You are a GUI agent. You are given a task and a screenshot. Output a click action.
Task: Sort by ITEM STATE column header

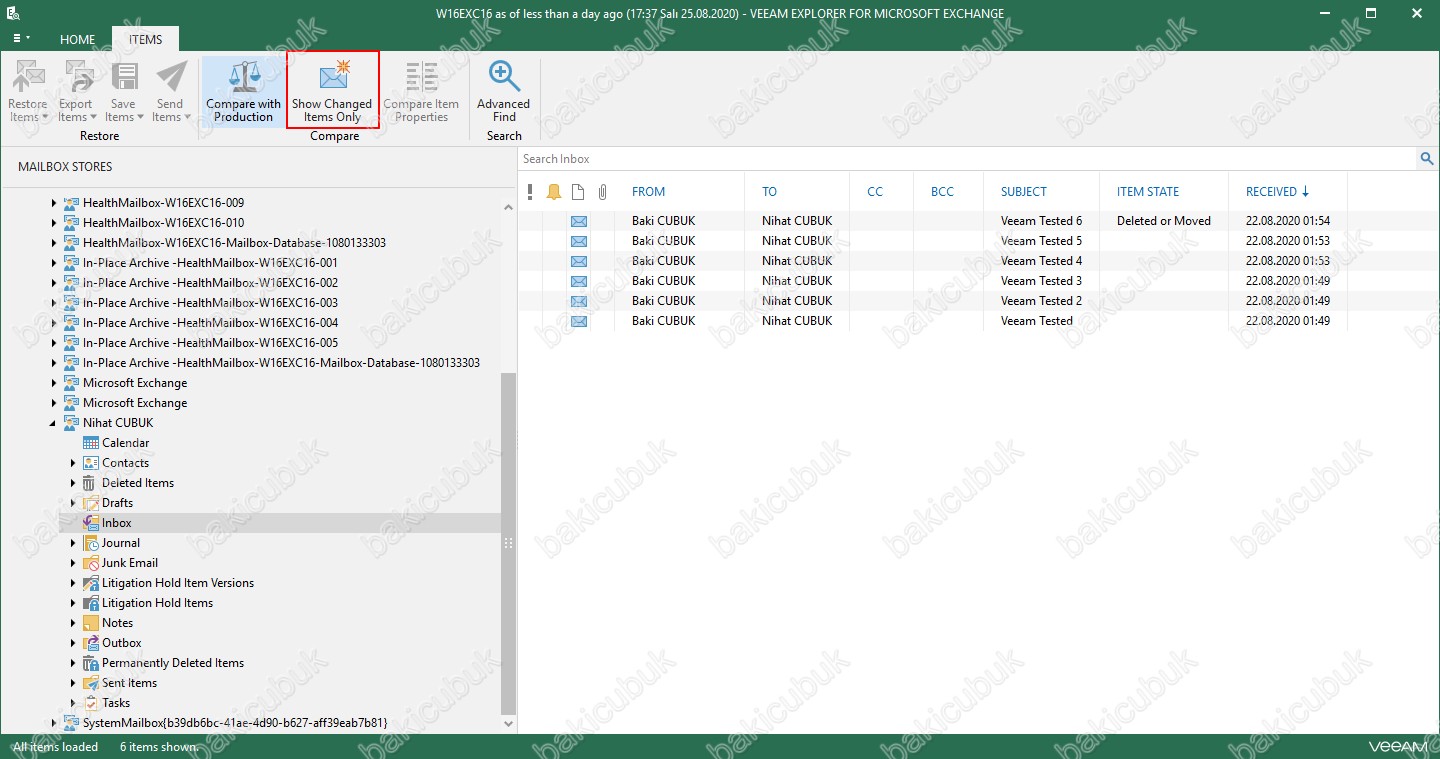[x=1148, y=192]
